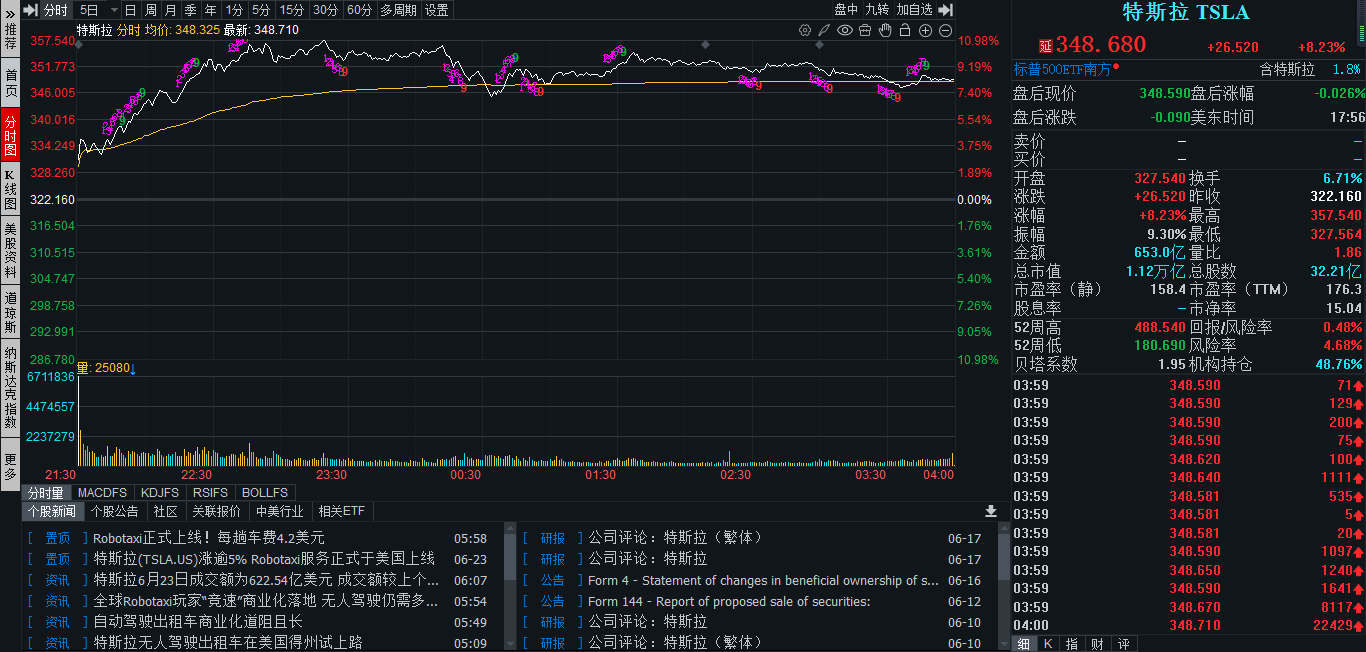Open the 标普500ETF南方 link
Viewport: 1366px width, 652px height.
pyautogui.click(x=1062, y=70)
